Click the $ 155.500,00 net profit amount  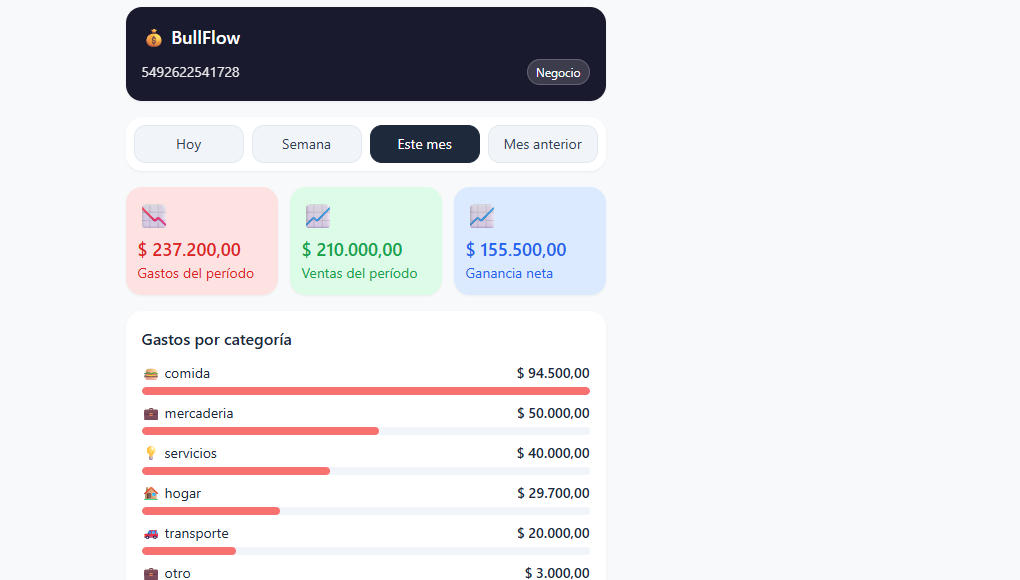pyautogui.click(x=516, y=250)
